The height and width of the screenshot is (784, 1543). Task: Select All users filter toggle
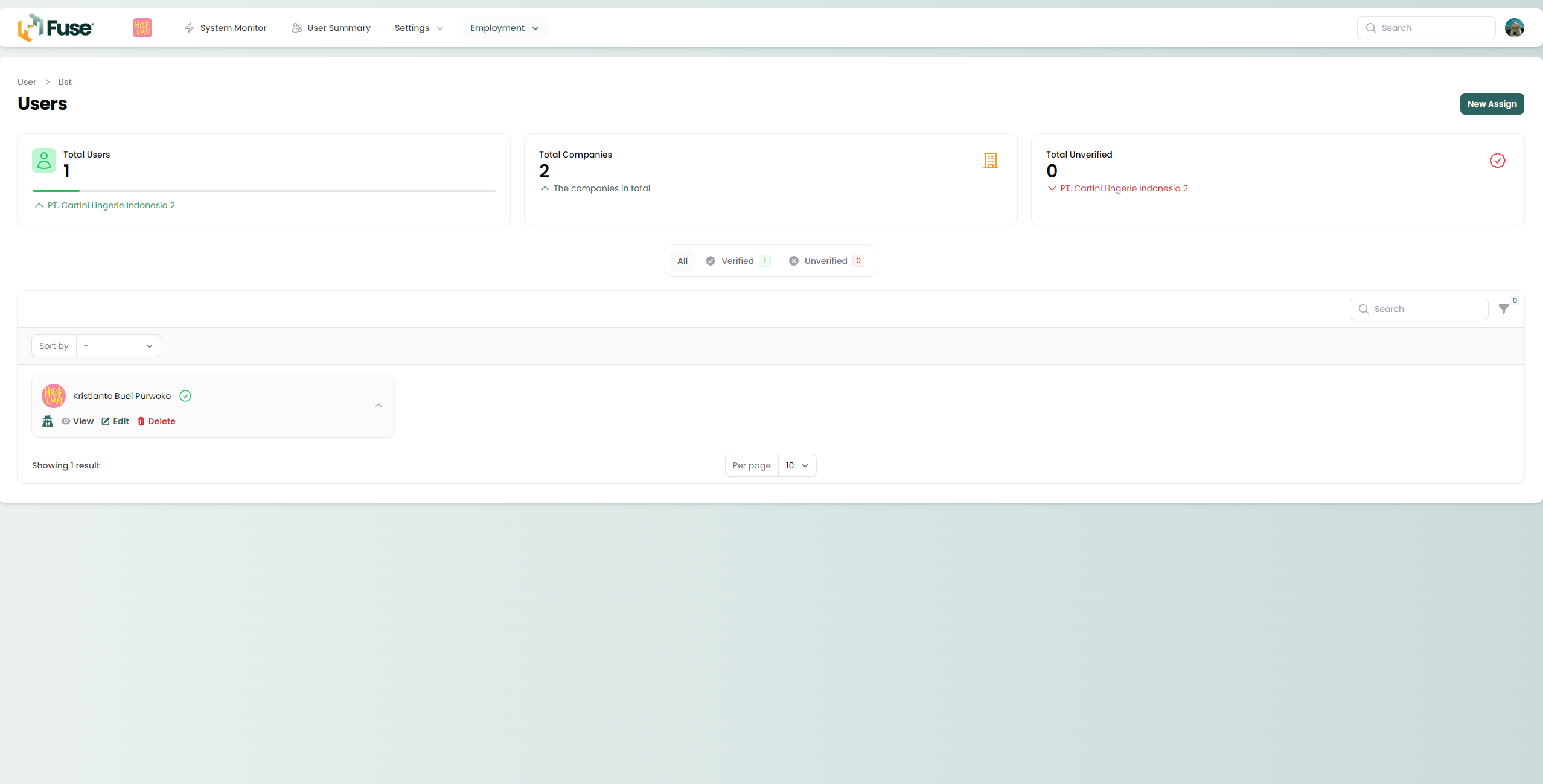682,260
